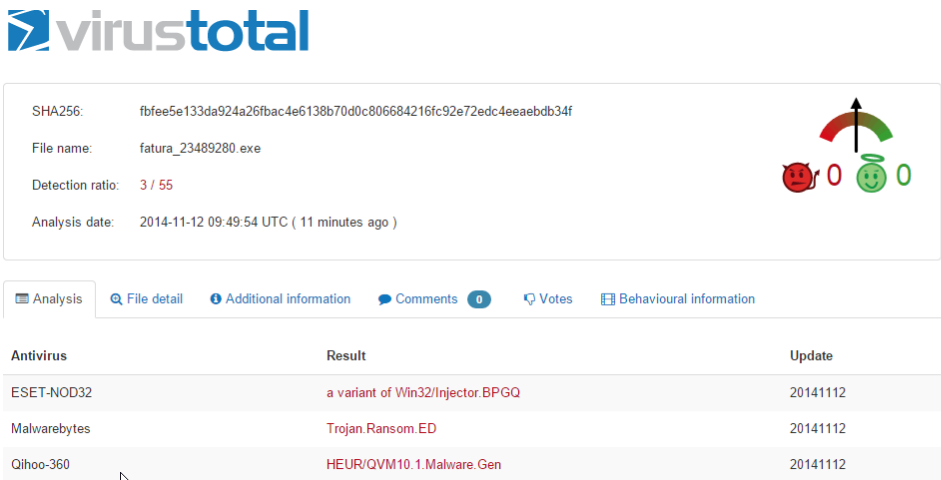Switch to the Votes tab

click(x=548, y=299)
